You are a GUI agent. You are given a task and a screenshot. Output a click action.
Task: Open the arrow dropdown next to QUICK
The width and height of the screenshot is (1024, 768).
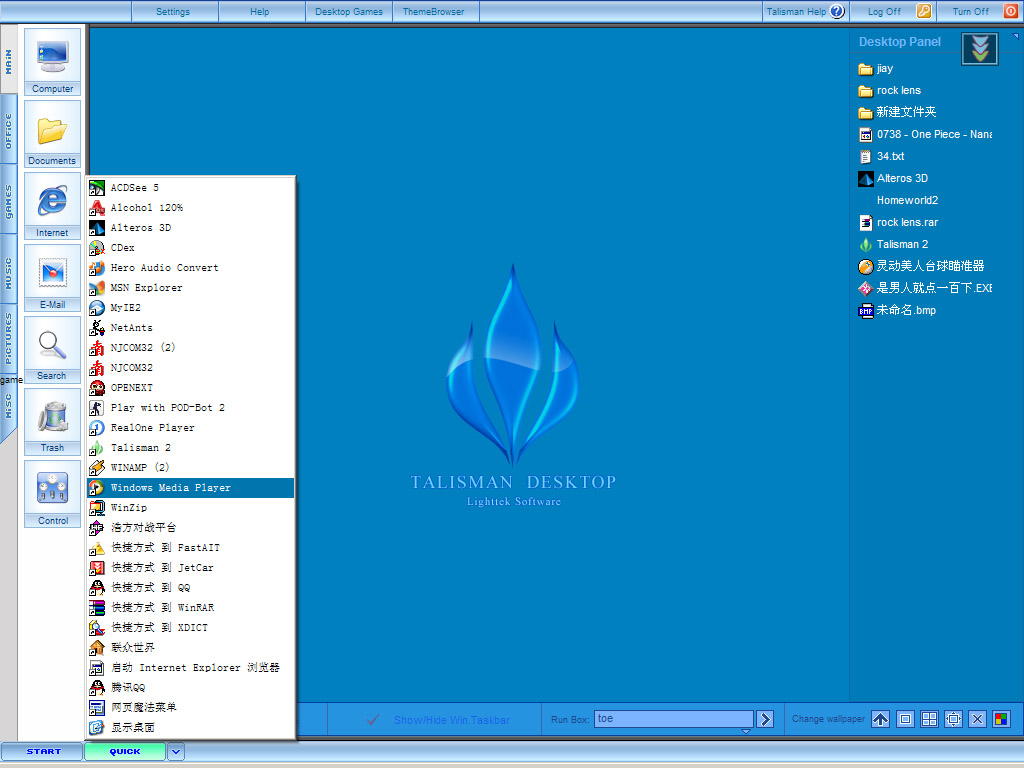tap(176, 752)
